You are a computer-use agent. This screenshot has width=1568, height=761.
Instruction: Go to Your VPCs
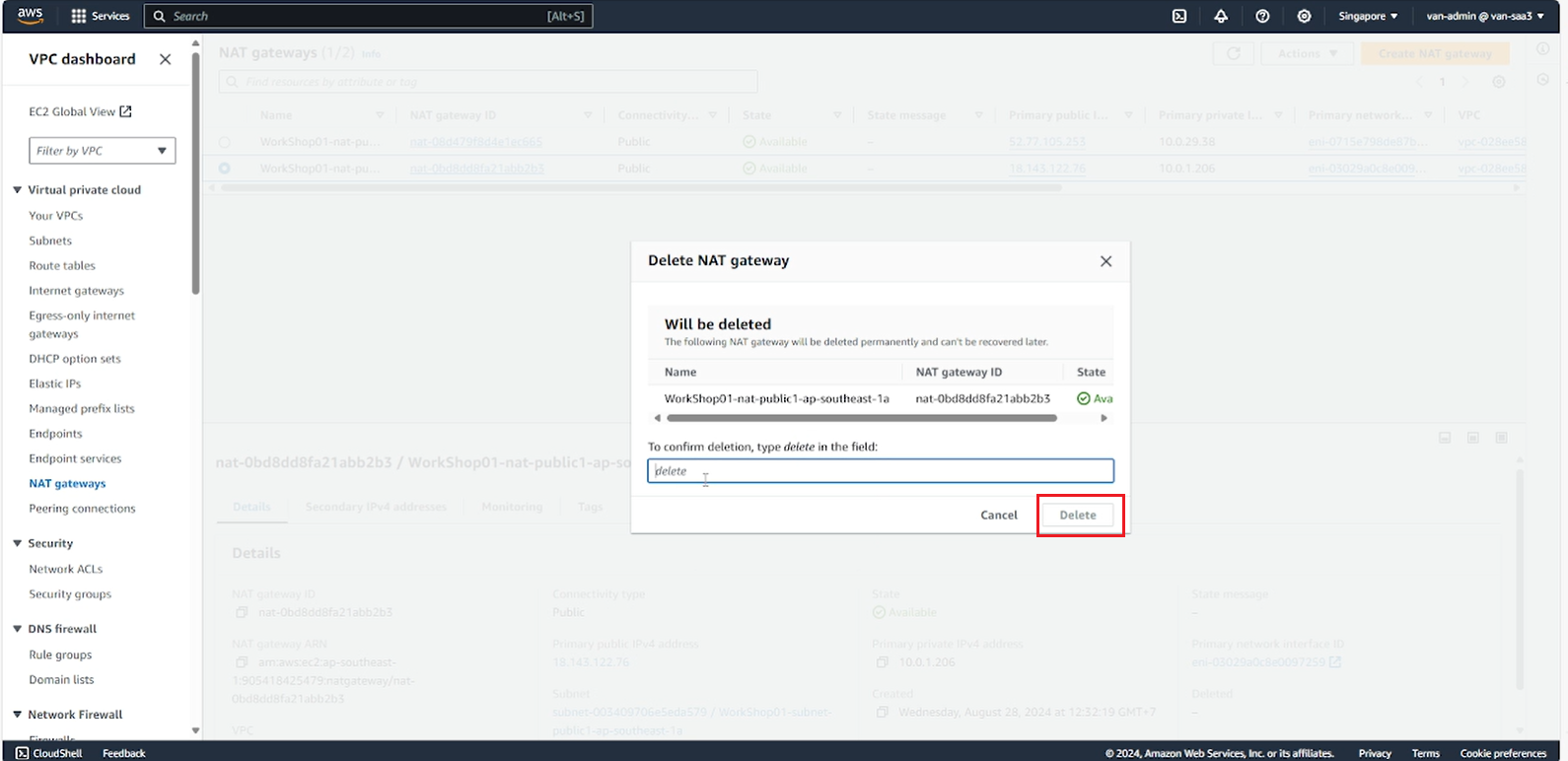tap(56, 216)
